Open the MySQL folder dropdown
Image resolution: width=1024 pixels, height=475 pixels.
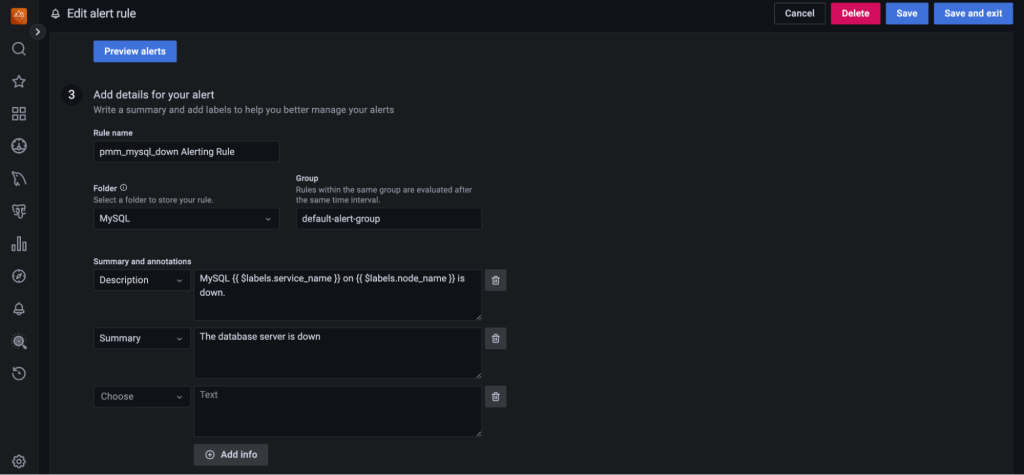click(186, 218)
